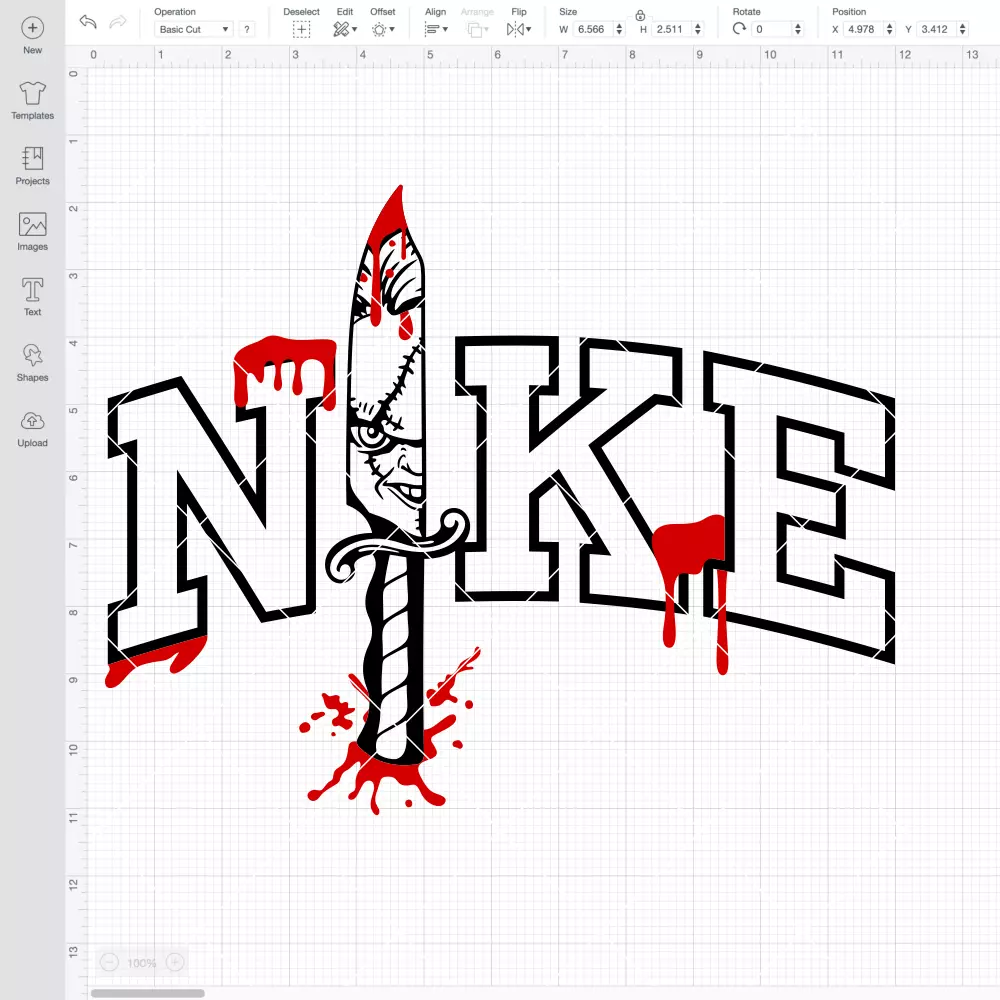Adjust the Position Y stepper arrows

[963, 29]
